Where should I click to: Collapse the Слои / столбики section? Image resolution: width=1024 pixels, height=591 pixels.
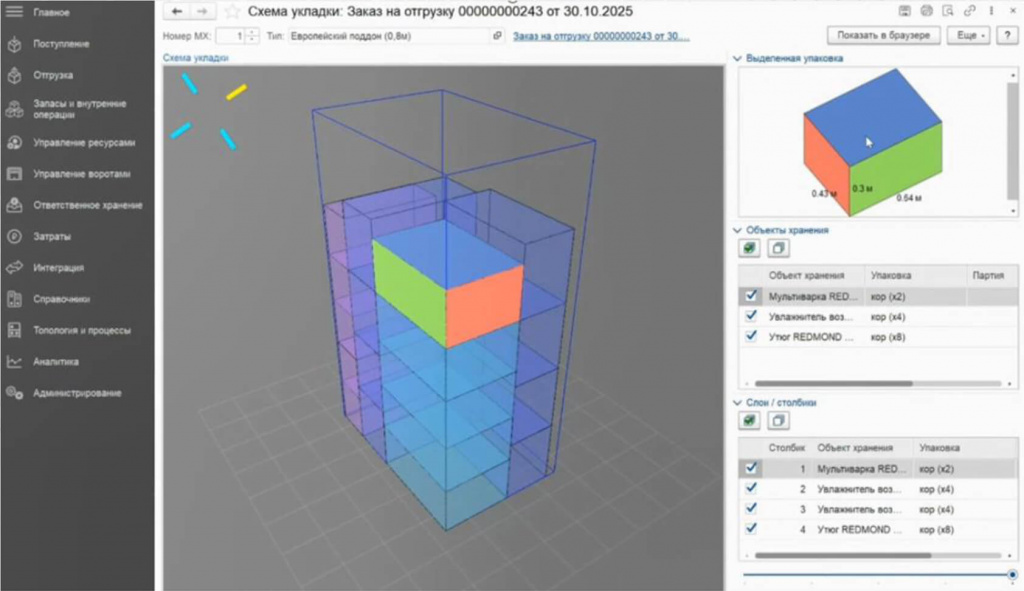point(737,403)
